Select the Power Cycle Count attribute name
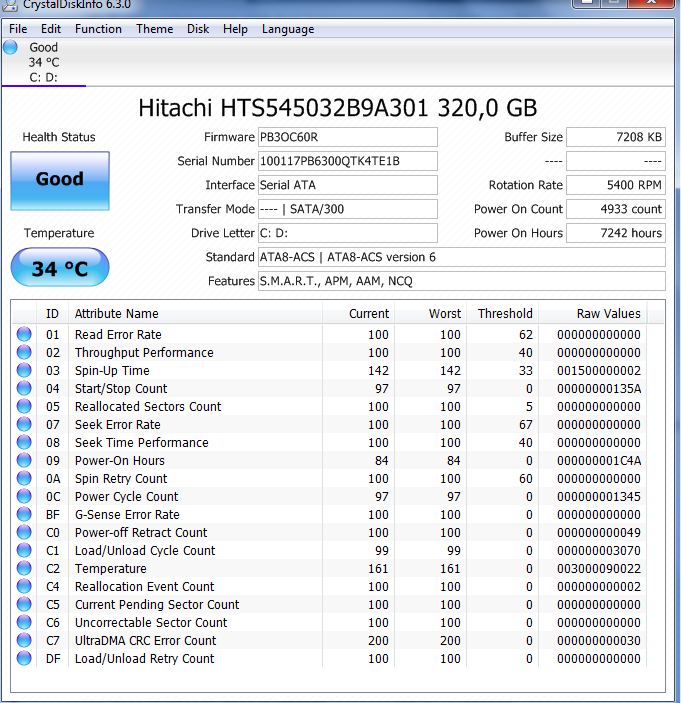The image size is (681, 703). pyautogui.click(x=126, y=497)
